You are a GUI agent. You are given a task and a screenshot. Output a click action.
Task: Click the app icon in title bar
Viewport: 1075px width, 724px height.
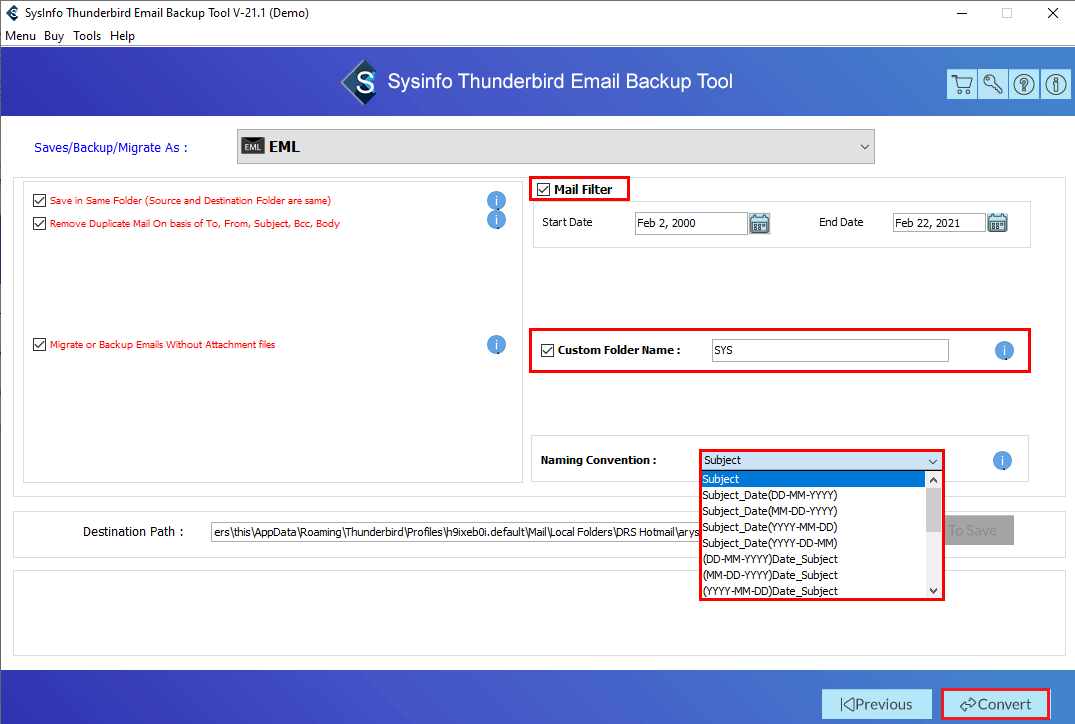[x=12, y=13]
